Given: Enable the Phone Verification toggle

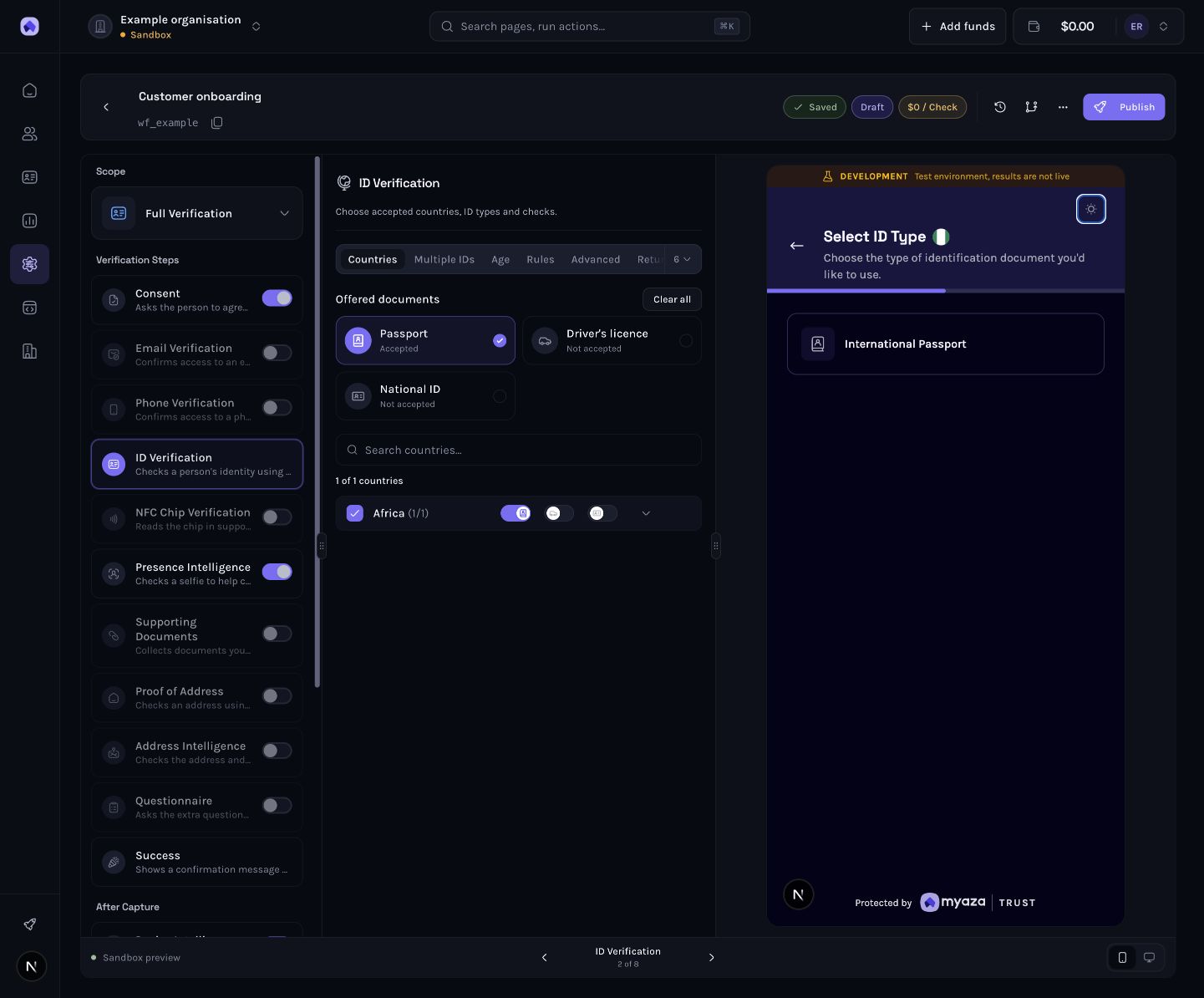Looking at the screenshot, I should pos(277,408).
